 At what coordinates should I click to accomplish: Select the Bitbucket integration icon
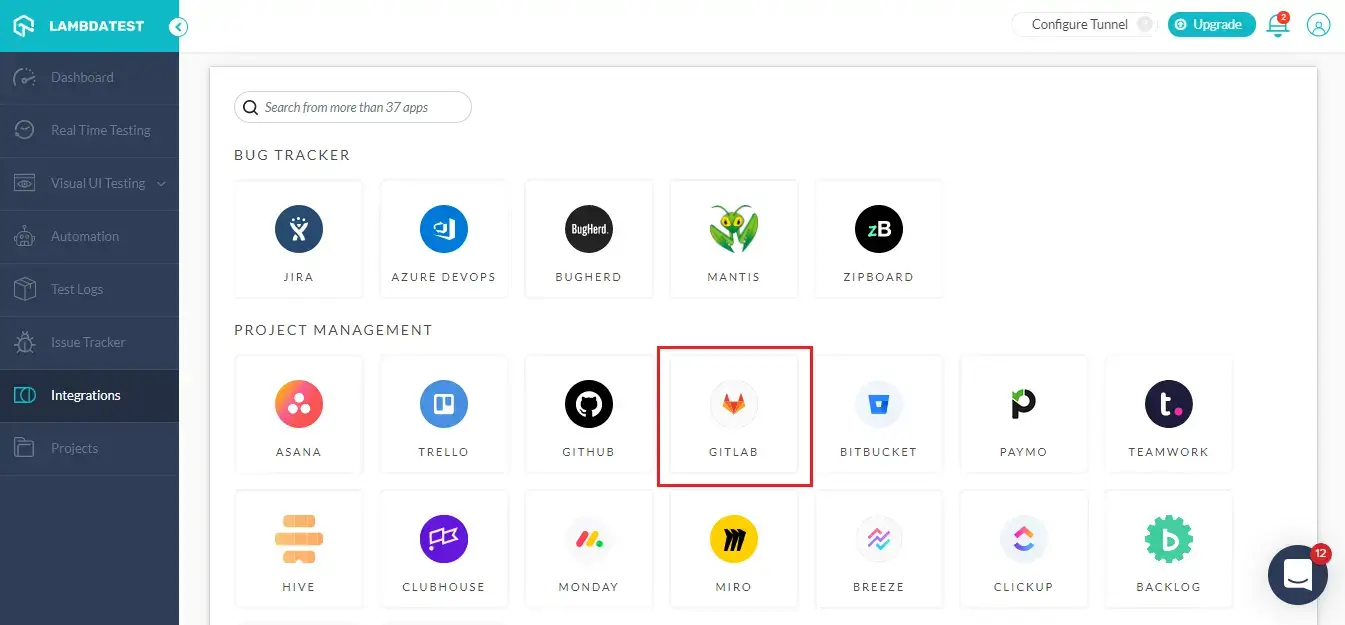click(879, 405)
